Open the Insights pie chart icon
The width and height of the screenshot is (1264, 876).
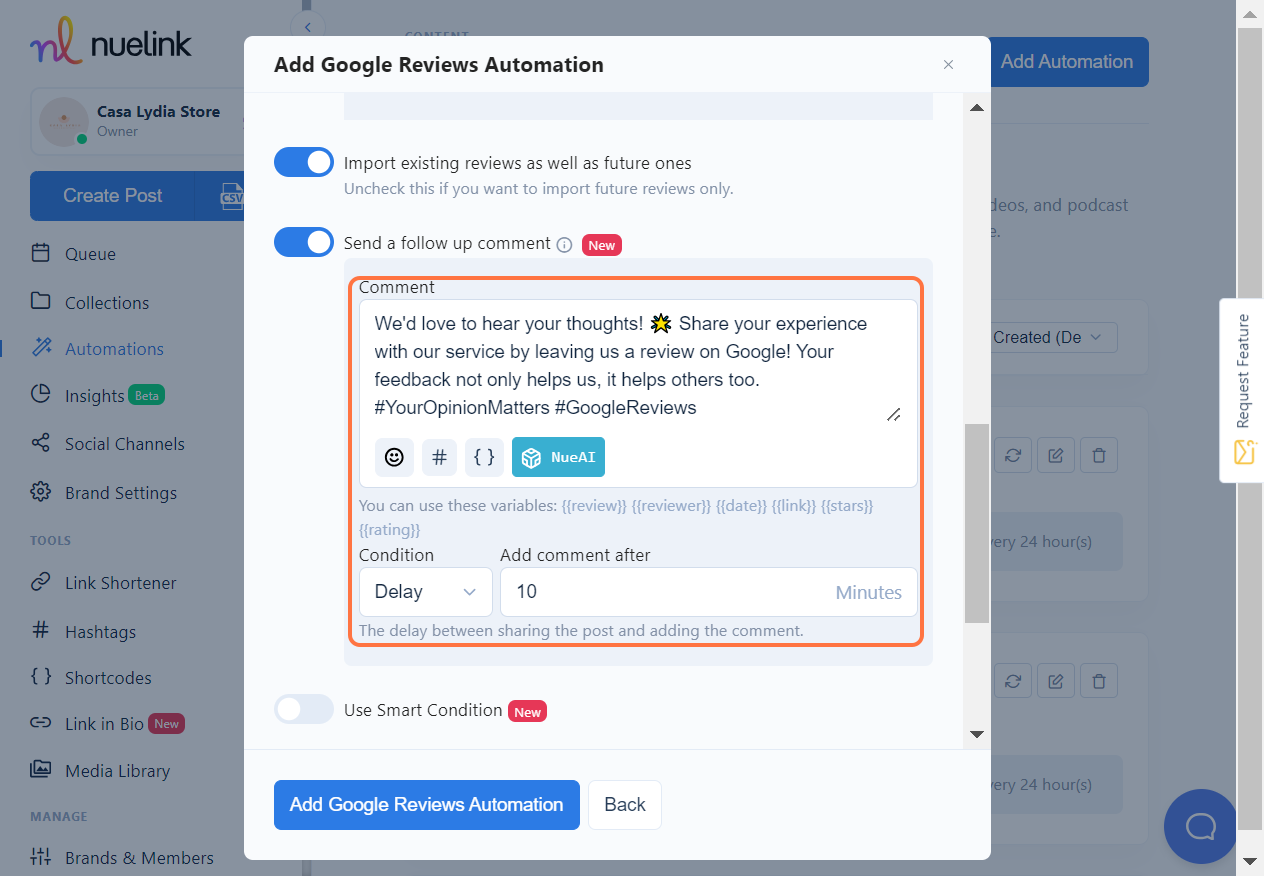pos(41,395)
